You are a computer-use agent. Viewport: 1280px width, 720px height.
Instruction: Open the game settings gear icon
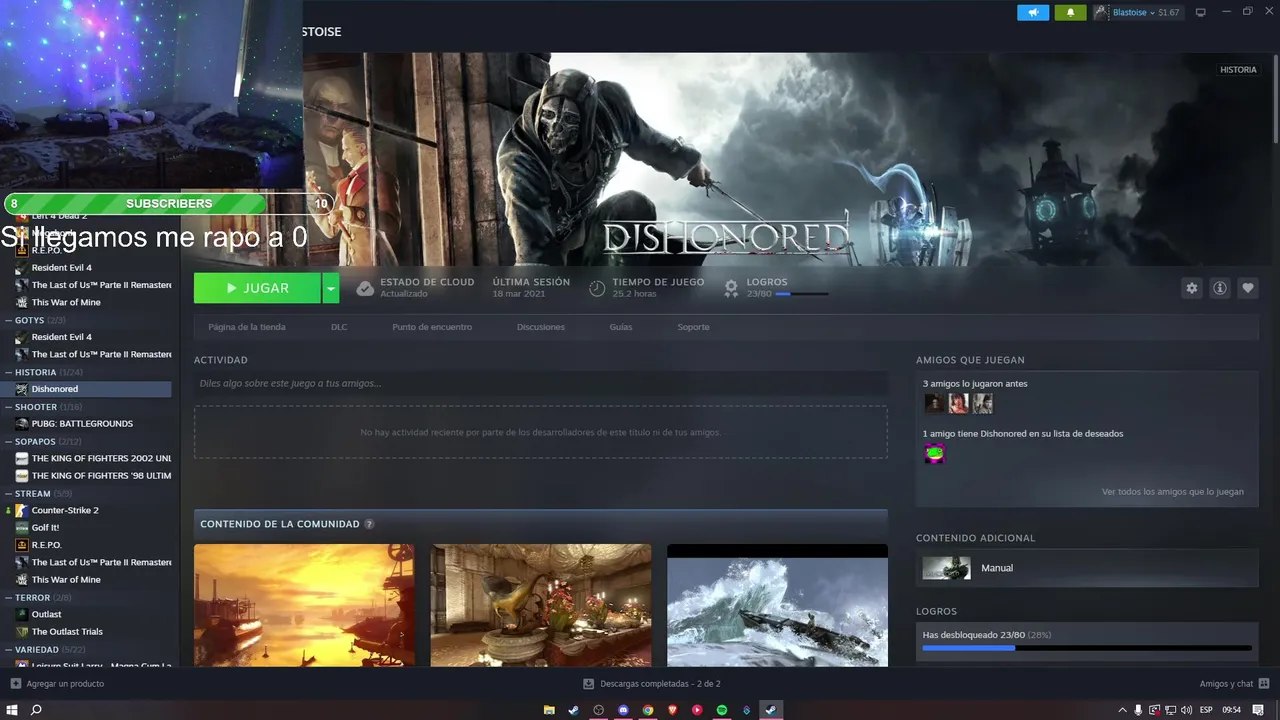click(1192, 288)
